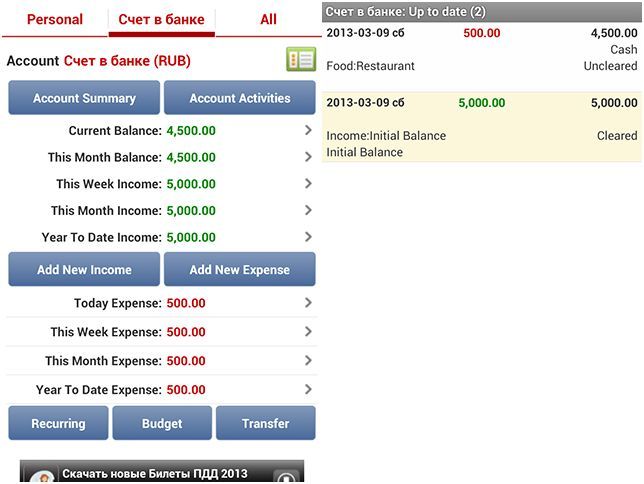
Task: Switch to the Personal tab
Action: 55,20
